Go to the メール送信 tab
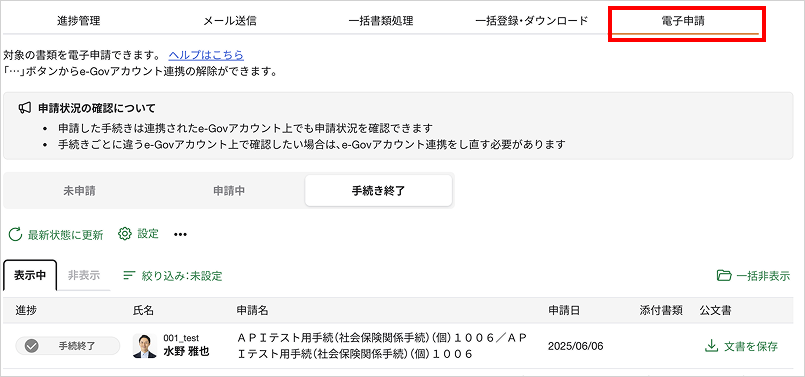Viewport: 805px width, 377px height. click(229, 21)
